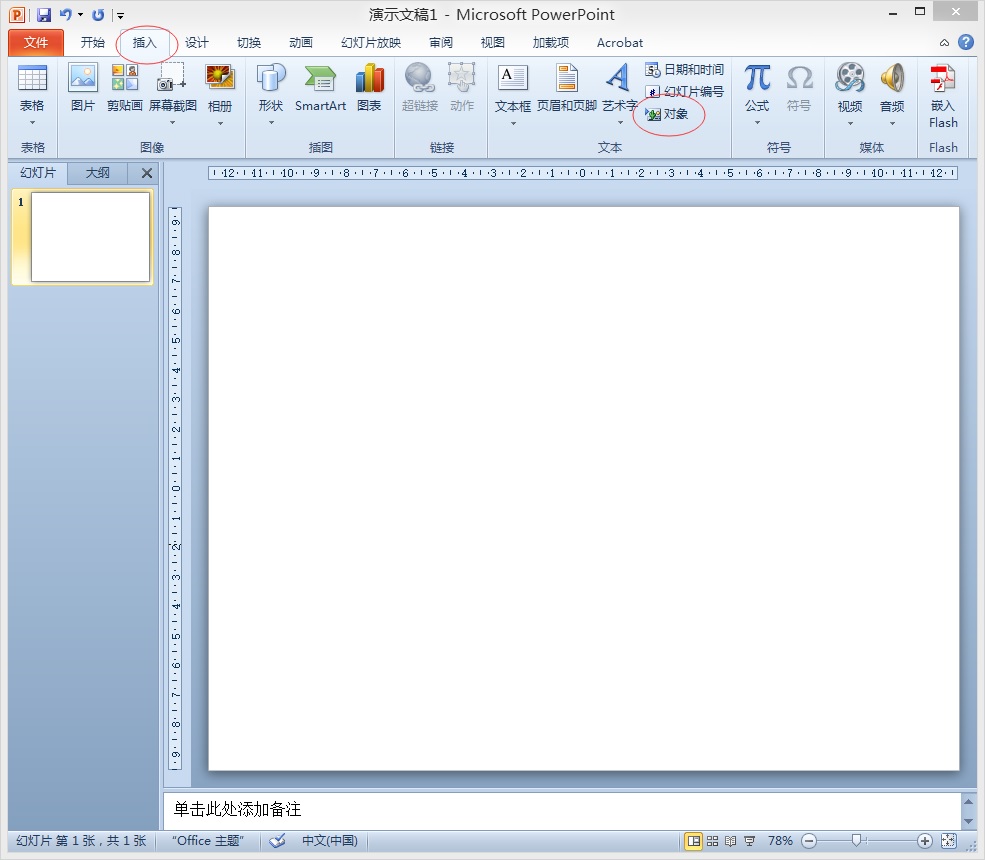Click the zoom in plus button

point(924,841)
